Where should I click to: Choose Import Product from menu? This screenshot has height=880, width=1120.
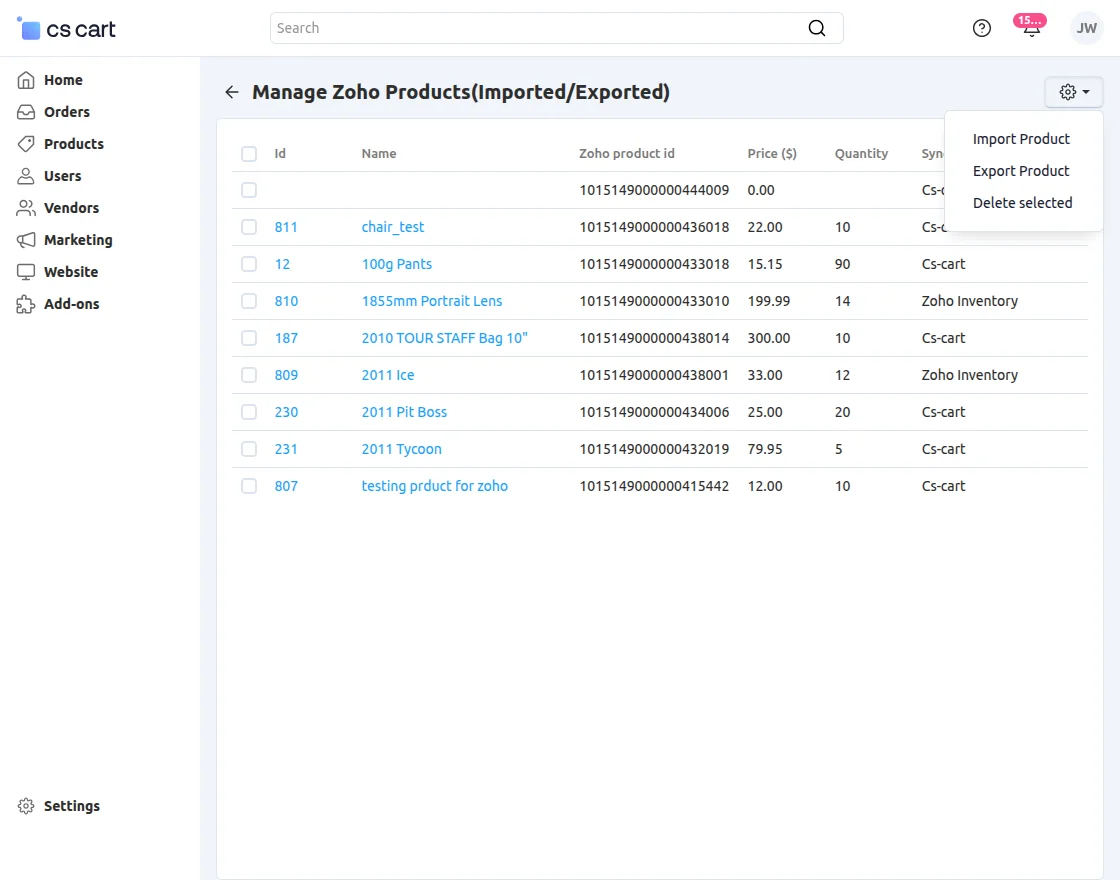[1021, 139]
